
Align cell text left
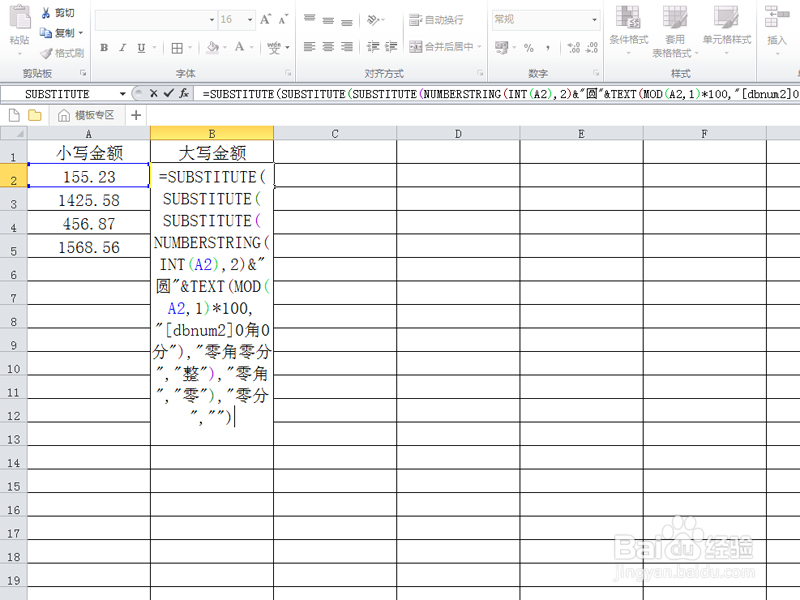pyautogui.click(x=309, y=47)
